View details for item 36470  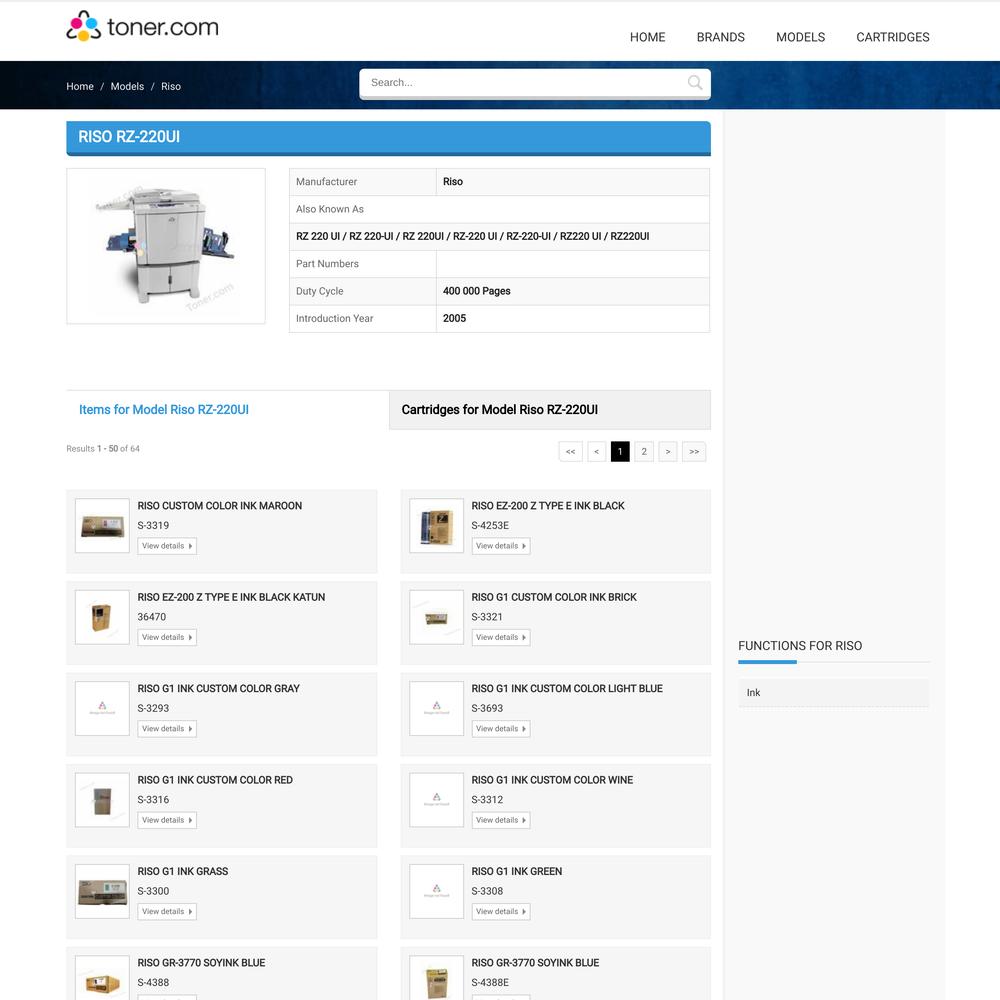167,637
